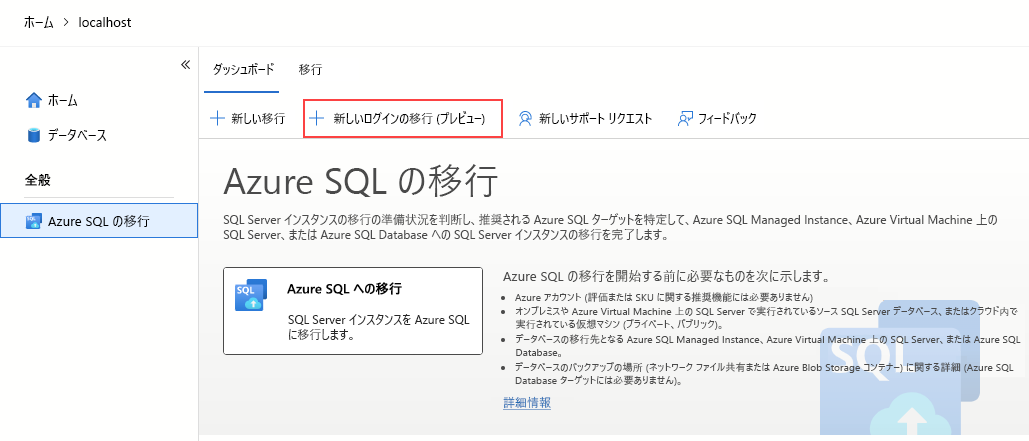The height and width of the screenshot is (441, 1029).
Task: Click the house icon beside ホーム
Action: point(33,100)
